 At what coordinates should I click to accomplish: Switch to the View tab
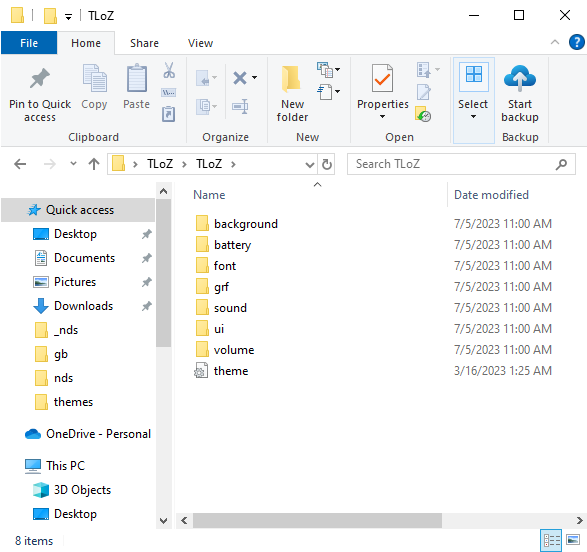click(200, 43)
